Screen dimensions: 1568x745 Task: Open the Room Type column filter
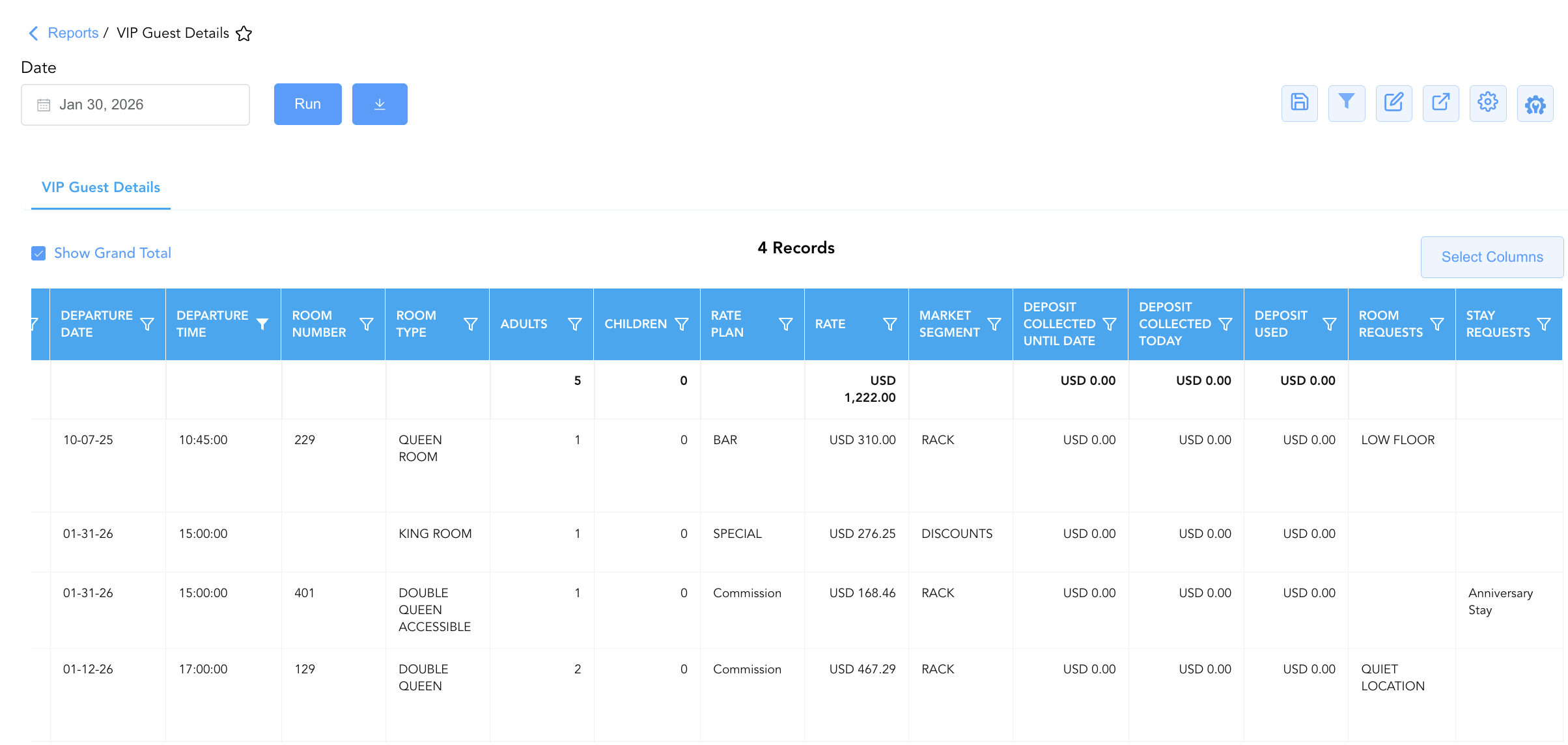(470, 324)
